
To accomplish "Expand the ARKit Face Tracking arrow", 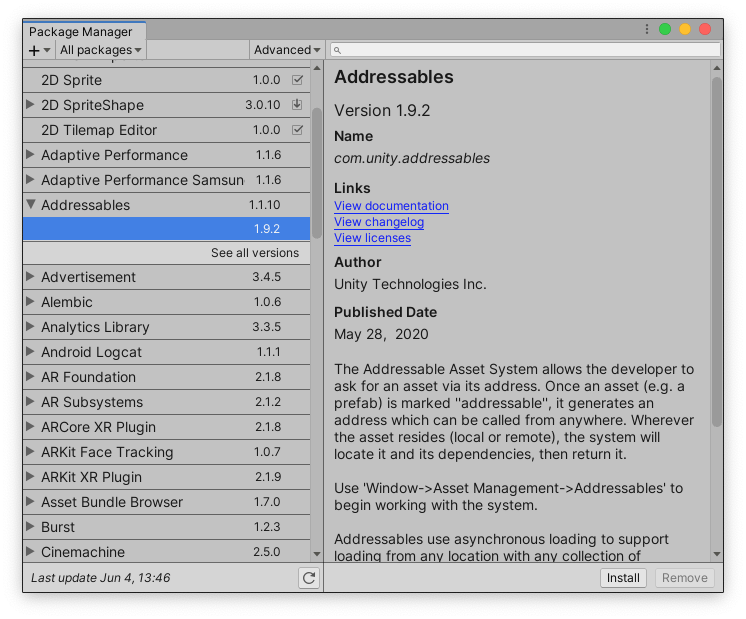I will click(x=30, y=451).
